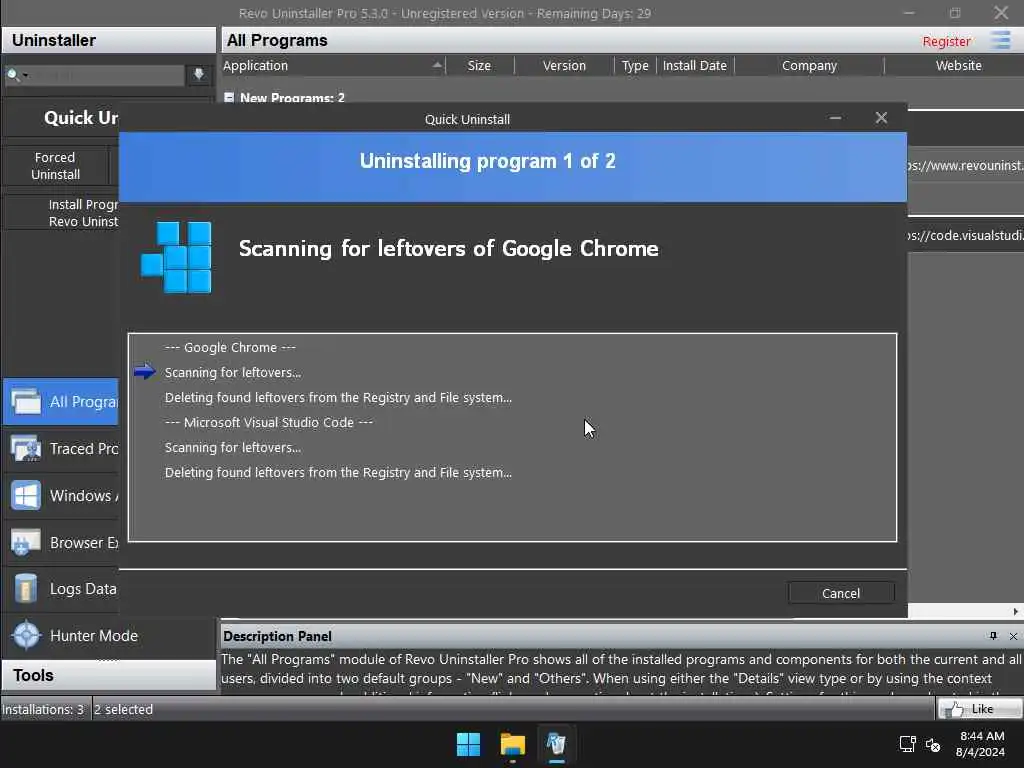Screen dimensions: 1024x768
Task: Open the Browser Extensions module icon
Action: (x=26, y=543)
